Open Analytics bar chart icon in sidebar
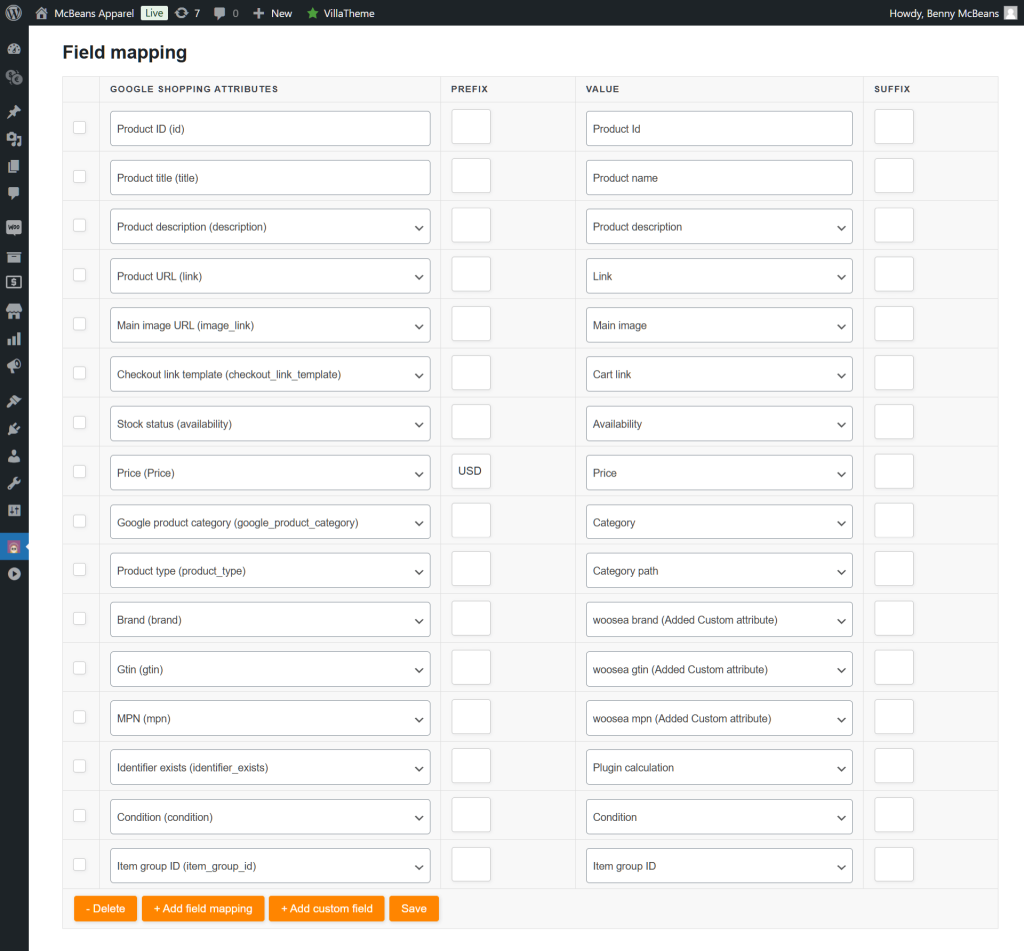The width and height of the screenshot is (1024, 951). click(14, 339)
